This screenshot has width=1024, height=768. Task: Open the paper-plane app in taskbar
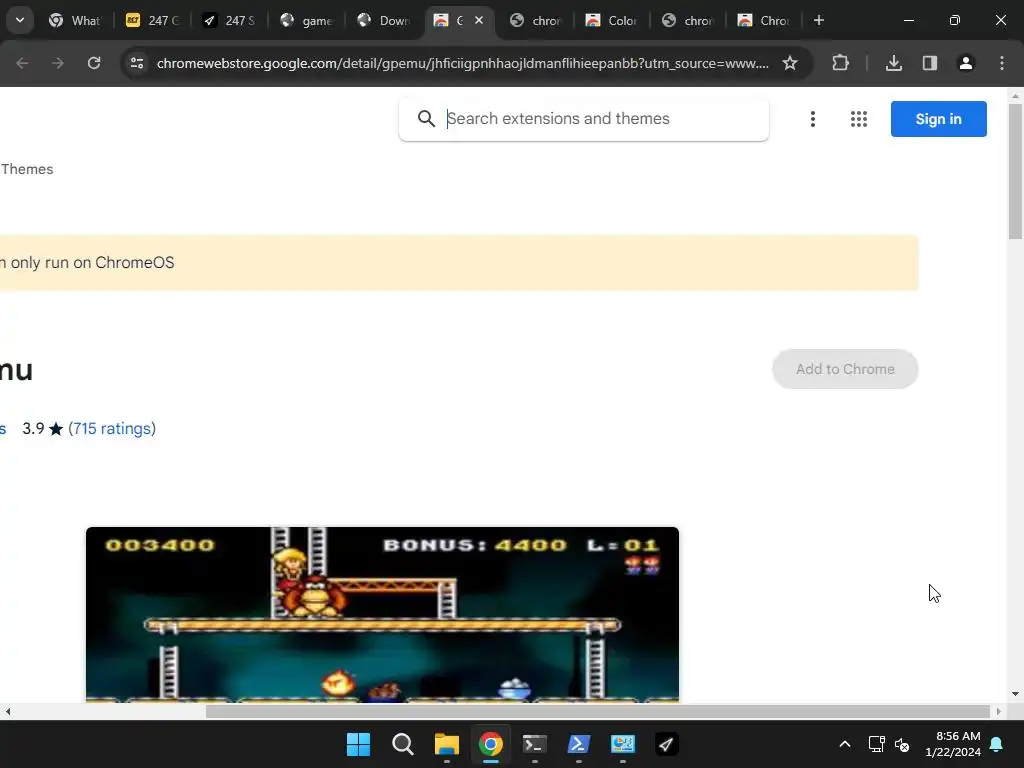pos(666,744)
